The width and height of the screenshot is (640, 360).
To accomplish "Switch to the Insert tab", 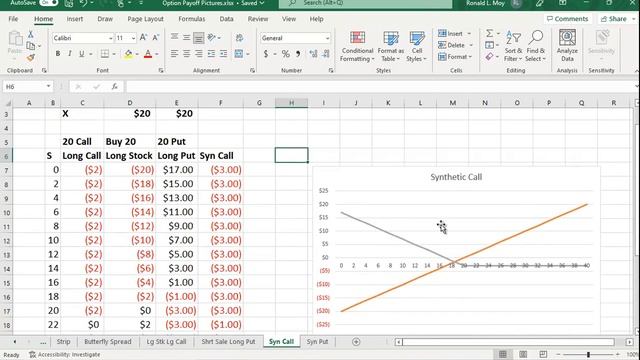I will pos(75,19).
